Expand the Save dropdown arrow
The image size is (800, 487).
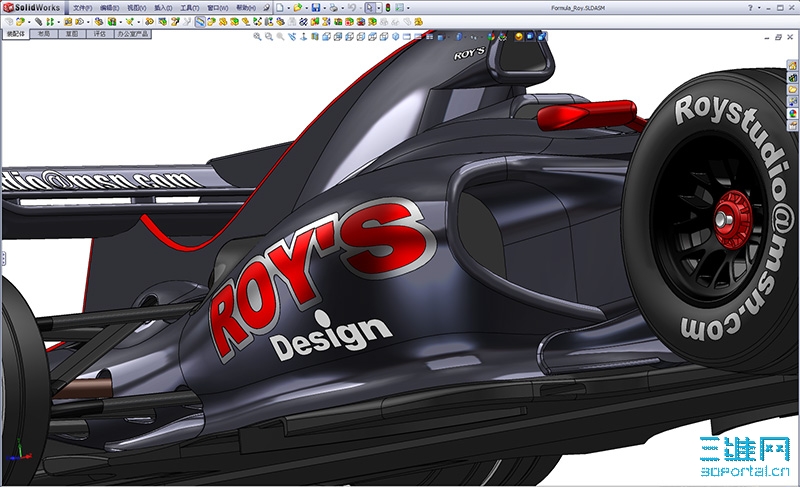324,8
